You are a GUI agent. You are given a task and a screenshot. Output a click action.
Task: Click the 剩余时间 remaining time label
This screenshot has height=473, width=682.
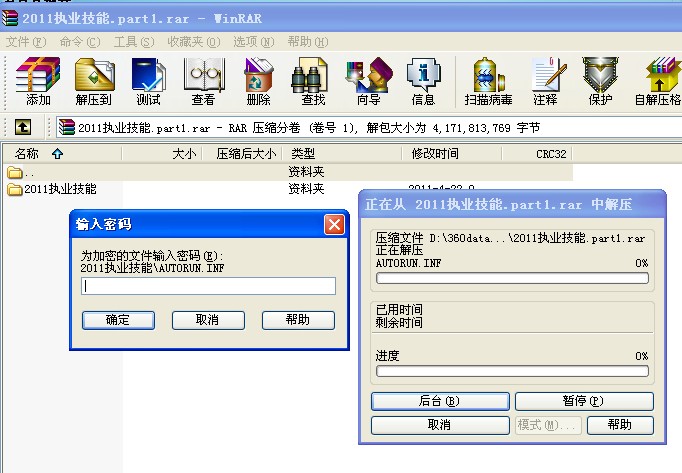click(399, 322)
